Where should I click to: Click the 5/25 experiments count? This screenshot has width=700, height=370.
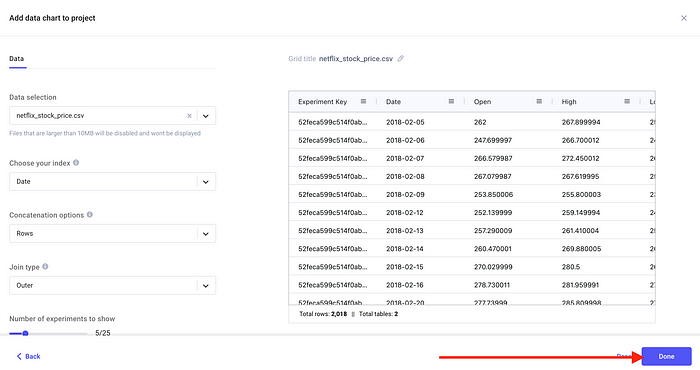[103, 333]
